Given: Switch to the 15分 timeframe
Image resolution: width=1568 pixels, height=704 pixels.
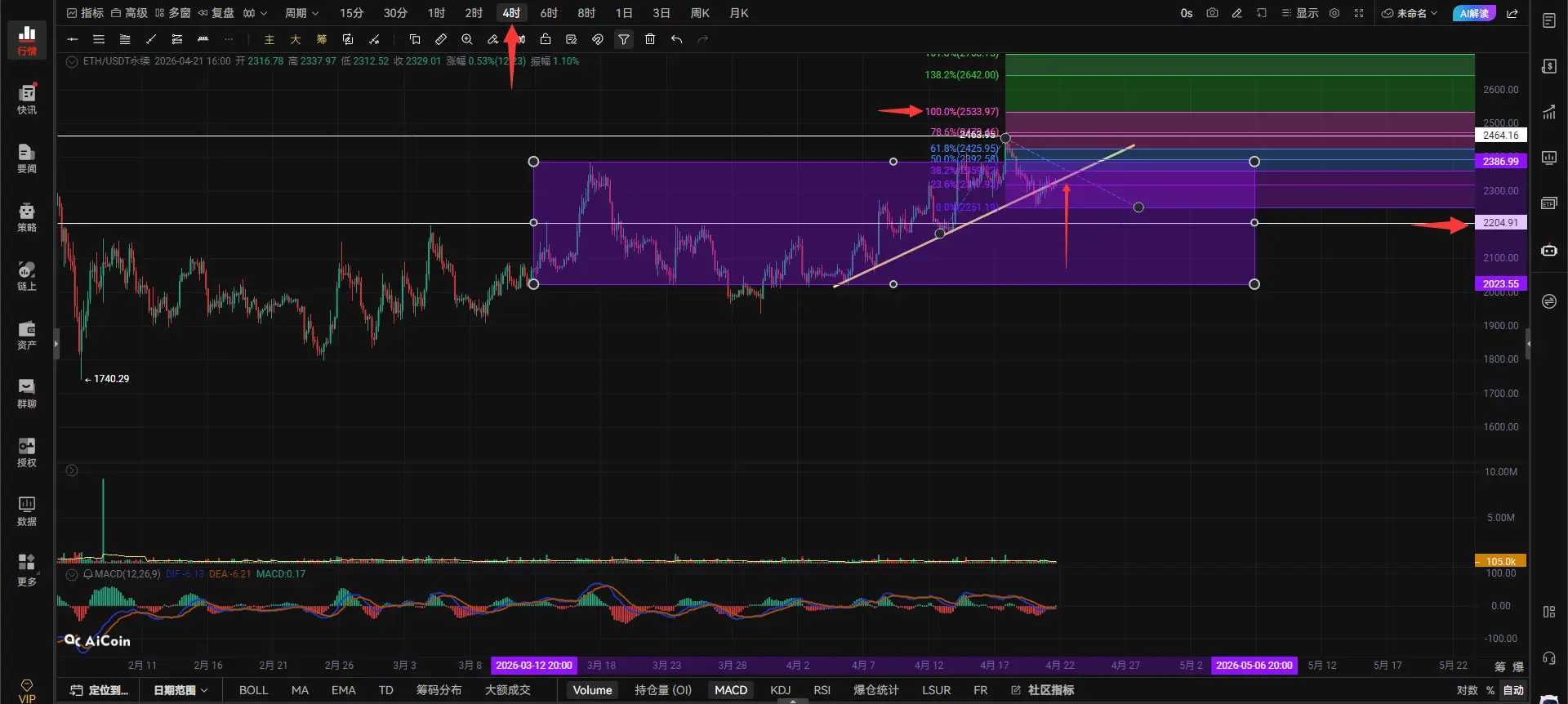Looking at the screenshot, I should [x=352, y=13].
